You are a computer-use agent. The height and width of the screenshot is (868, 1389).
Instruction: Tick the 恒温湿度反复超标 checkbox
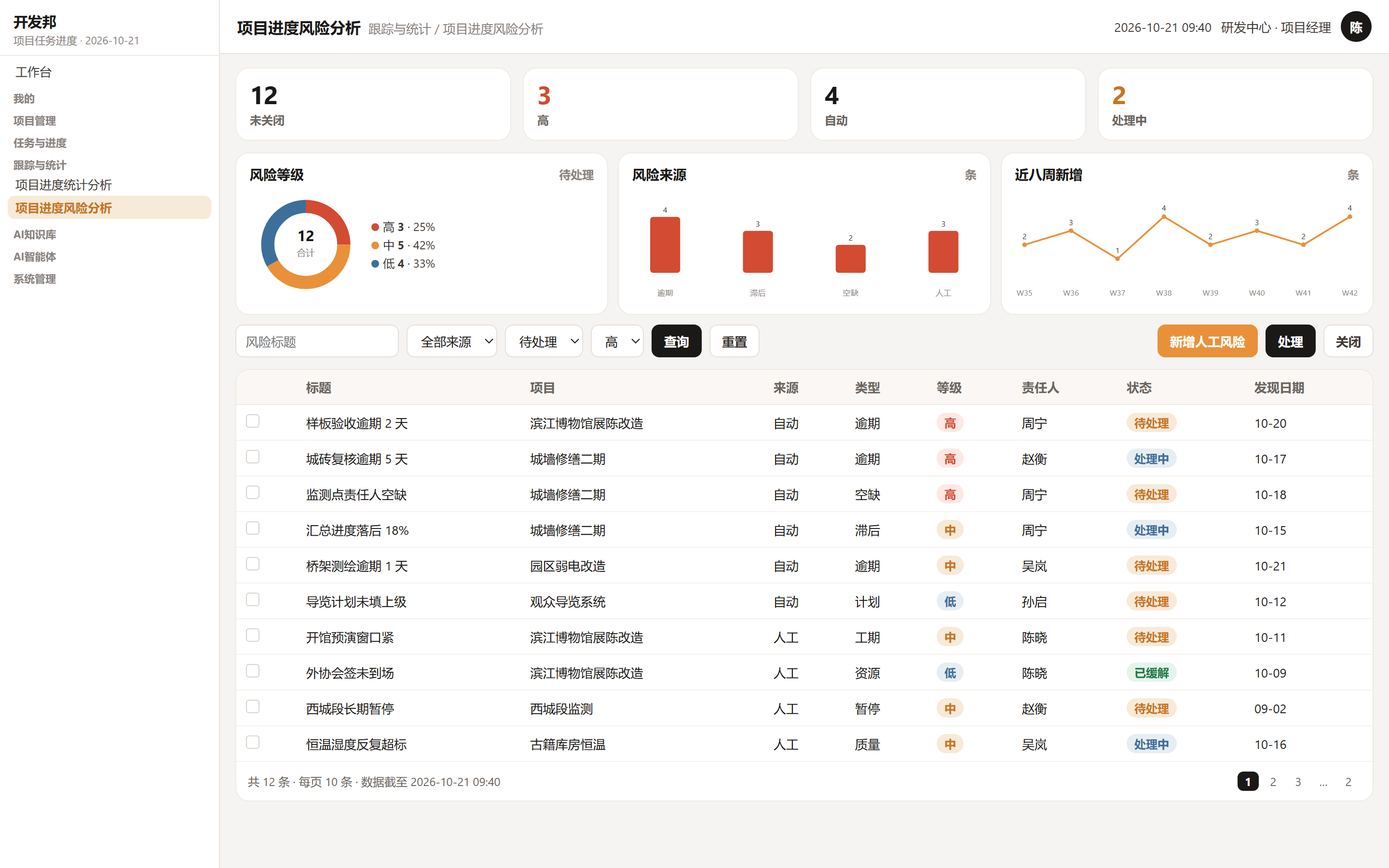[x=253, y=742]
